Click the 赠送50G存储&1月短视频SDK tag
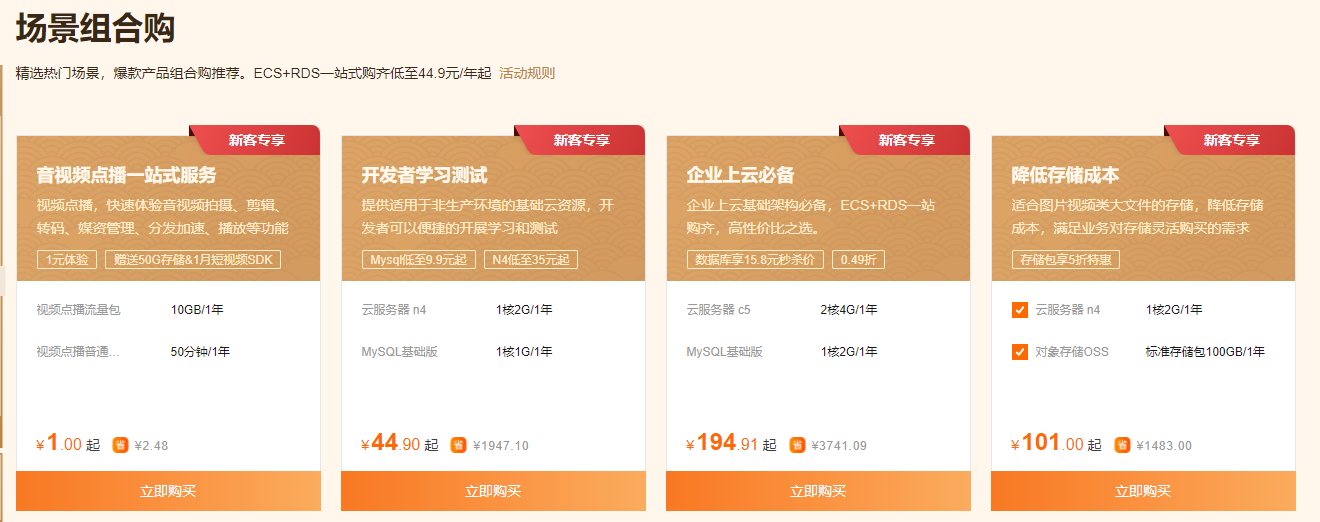This screenshot has width=1320, height=522. click(x=193, y=260)
